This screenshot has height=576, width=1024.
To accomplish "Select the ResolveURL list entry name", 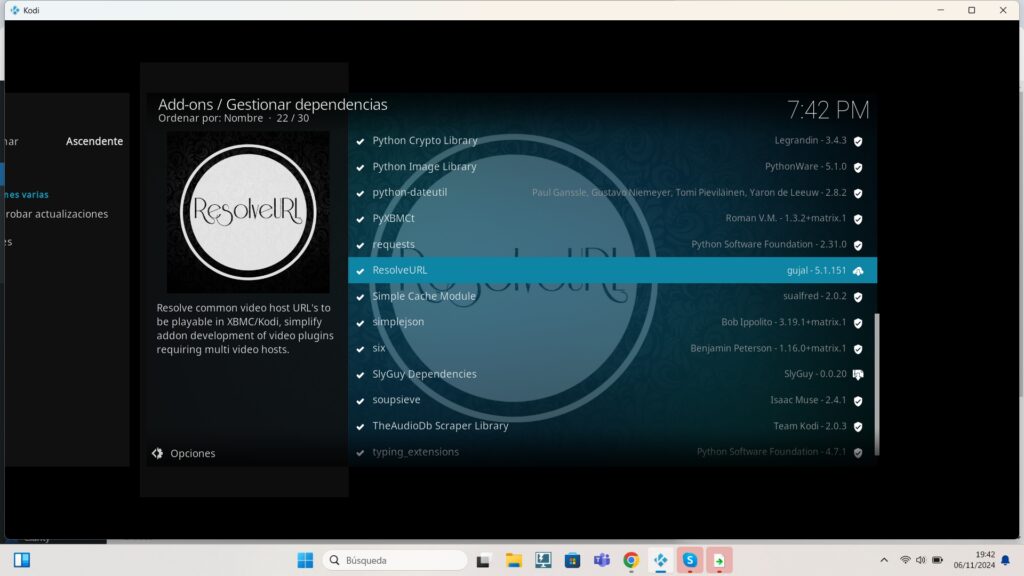I will [x=400, y=270].
